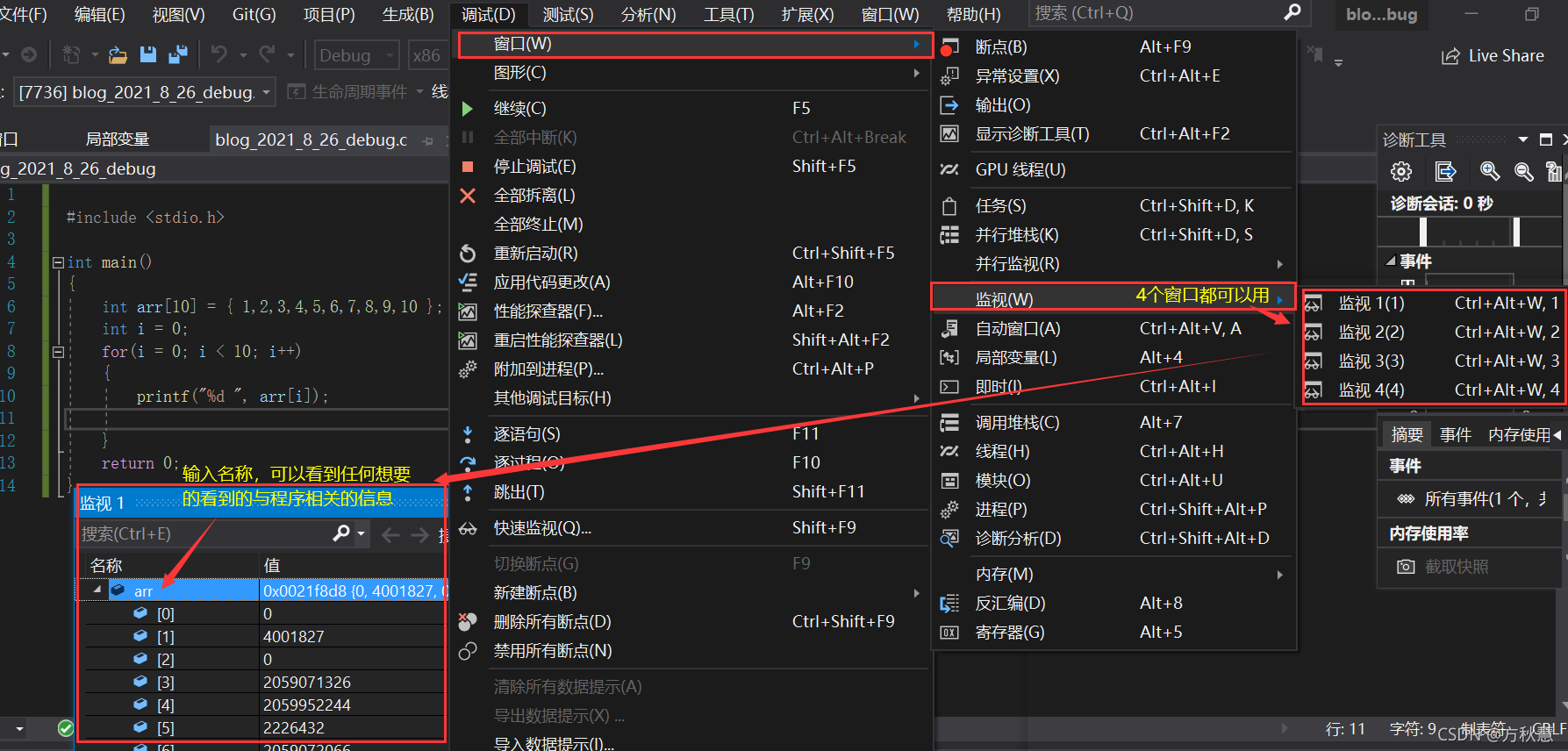The height and width of the screenshot is (751, 1568).
Task: Click the Registers icon
Action: pyautogui.click(x=949, y=633)
